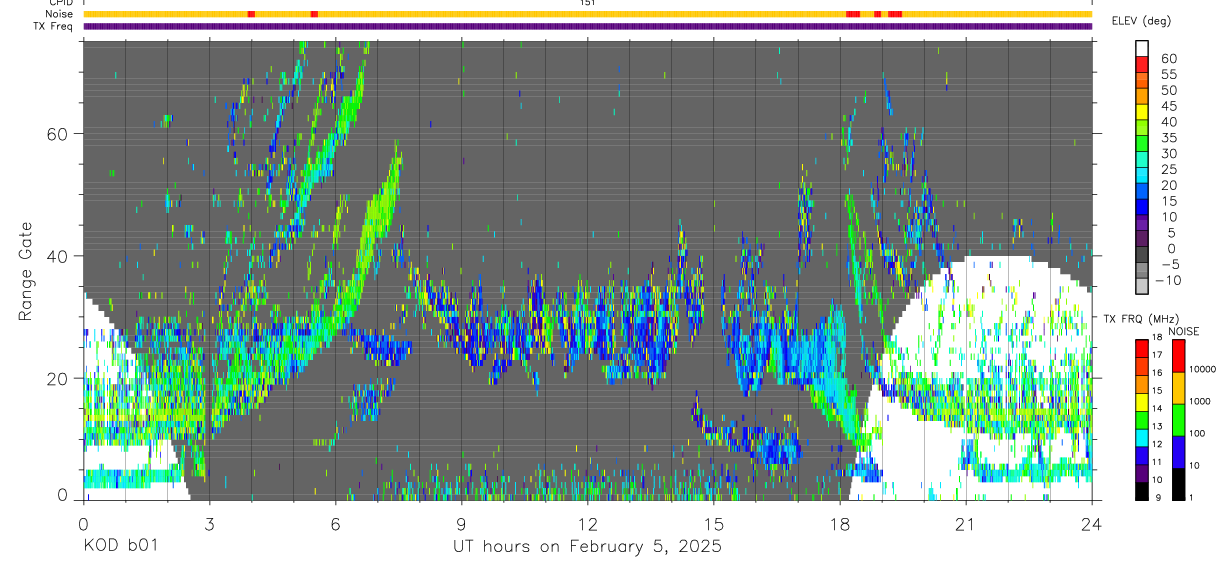The width and height of the screenshot is (1228, 567).
Task: Click the '55' label on ELEV colorbar
Action: (1168, 74)
